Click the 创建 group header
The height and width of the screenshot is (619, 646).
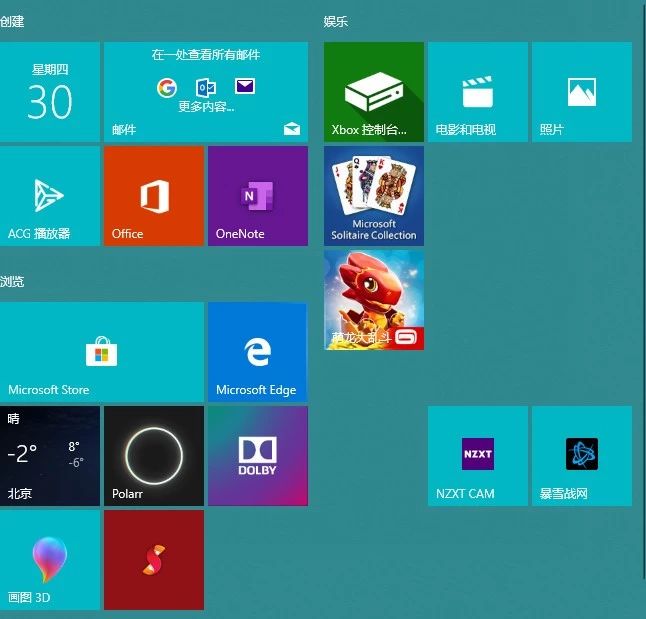[12, 21]
